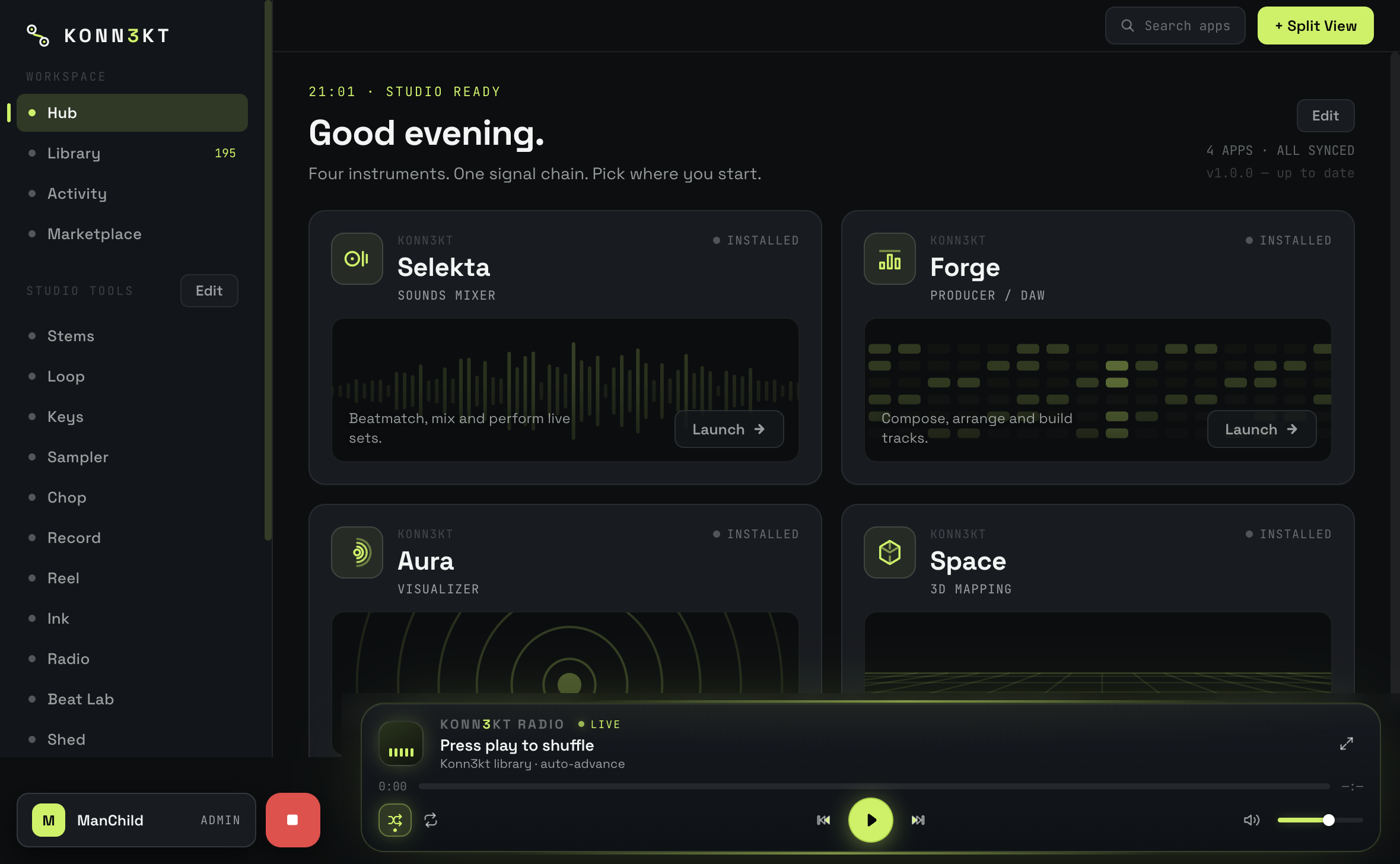Screen dimensions: 1400x864
Task: Open the Space 3D mapping app icon
Action: tap(889, 552)
